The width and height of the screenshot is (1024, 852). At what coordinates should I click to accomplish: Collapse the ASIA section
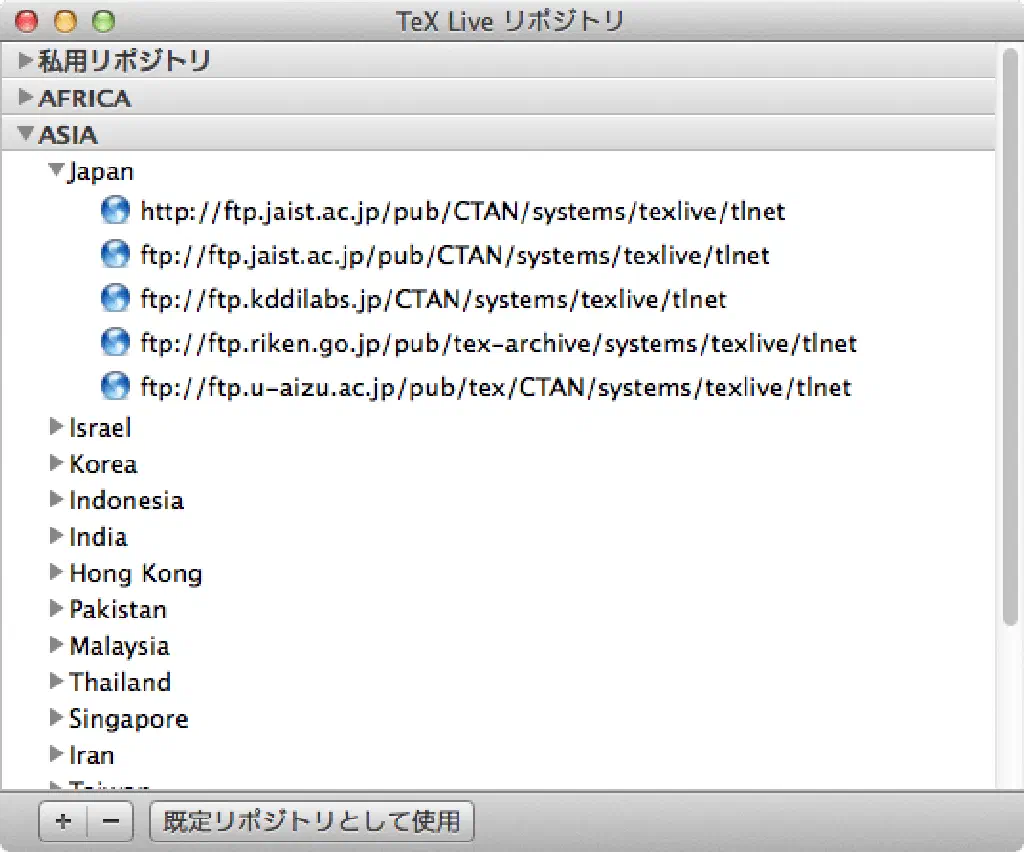pos(26,134)
